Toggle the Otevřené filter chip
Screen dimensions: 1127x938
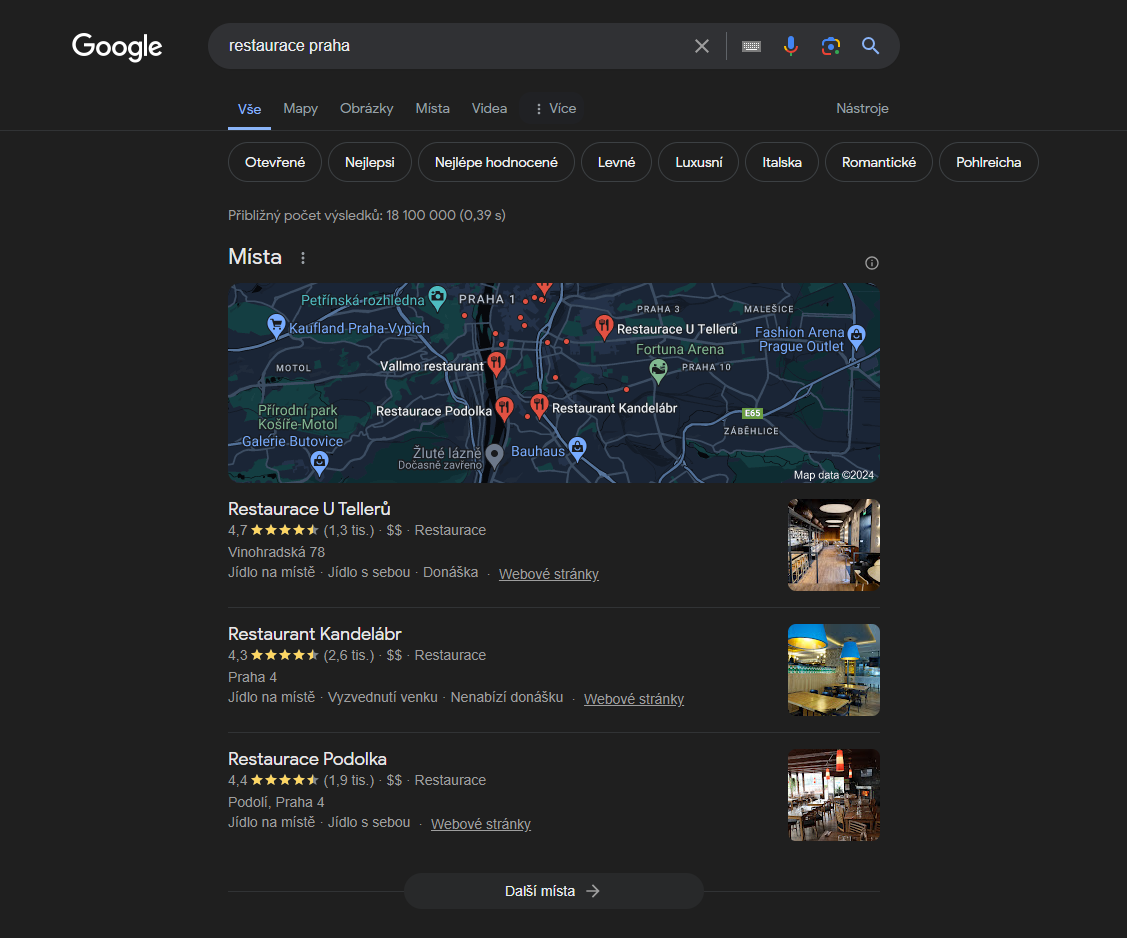274,162
